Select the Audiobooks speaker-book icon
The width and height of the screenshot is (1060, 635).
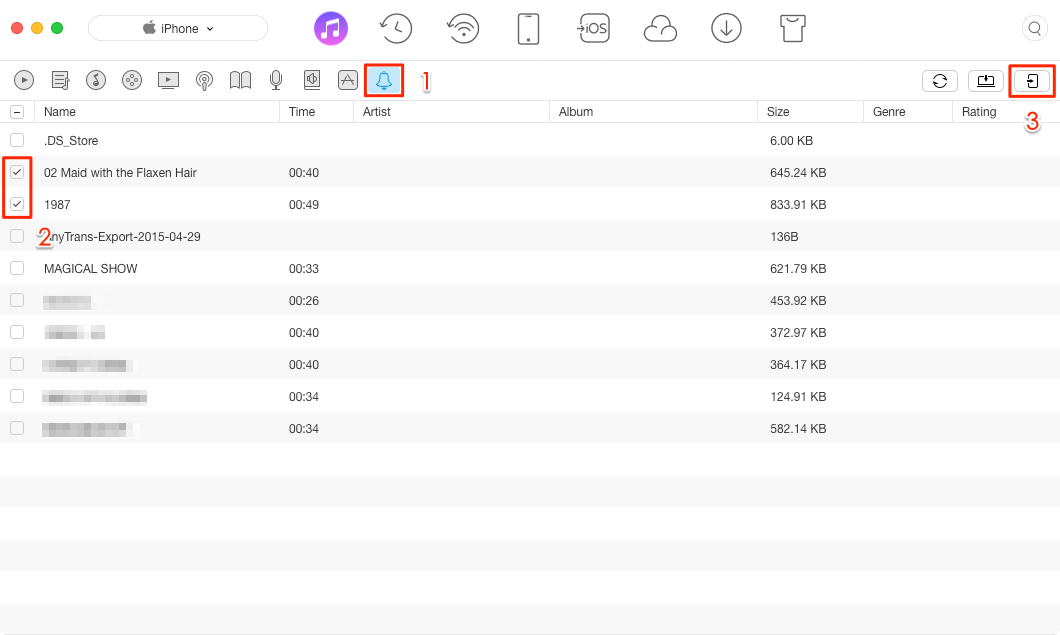tap(312, 80)
